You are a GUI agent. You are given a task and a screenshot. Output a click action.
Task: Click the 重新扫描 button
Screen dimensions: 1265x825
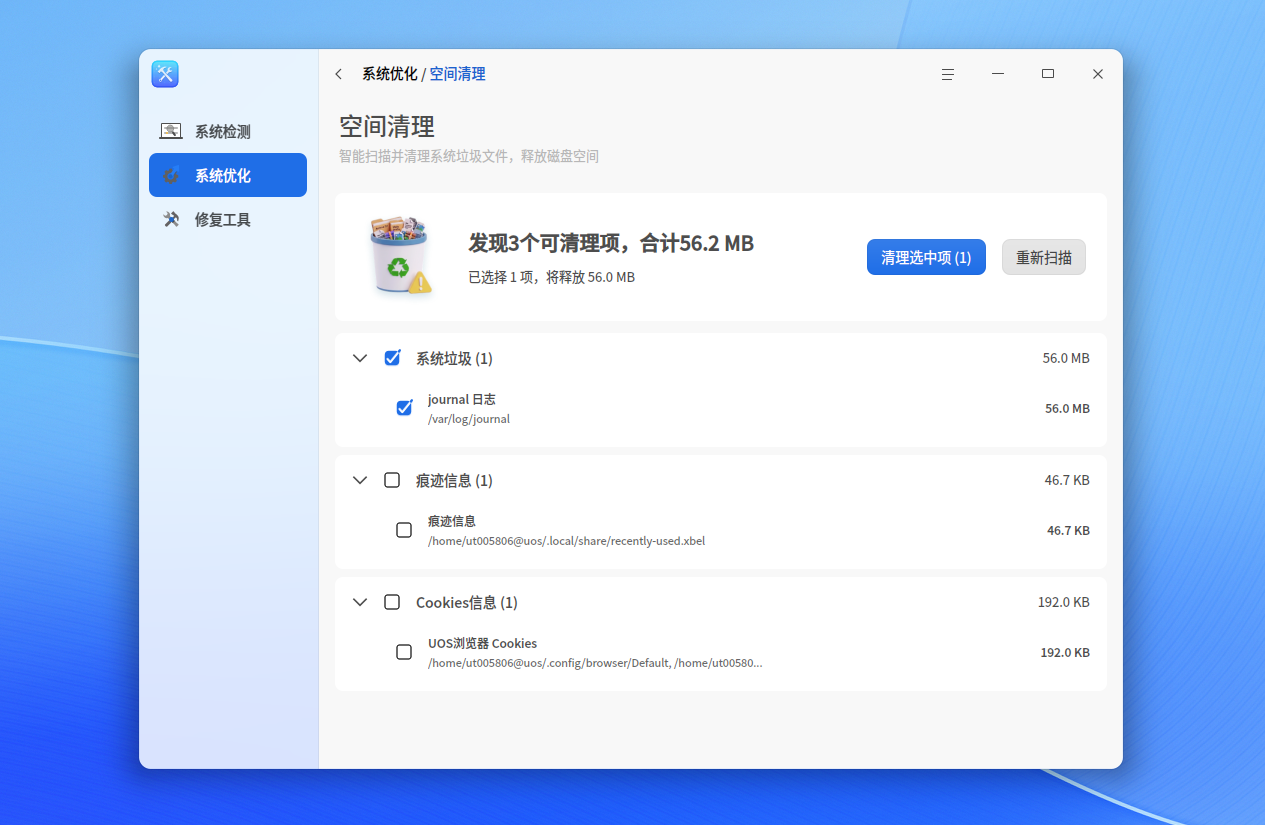(1044, 257)
